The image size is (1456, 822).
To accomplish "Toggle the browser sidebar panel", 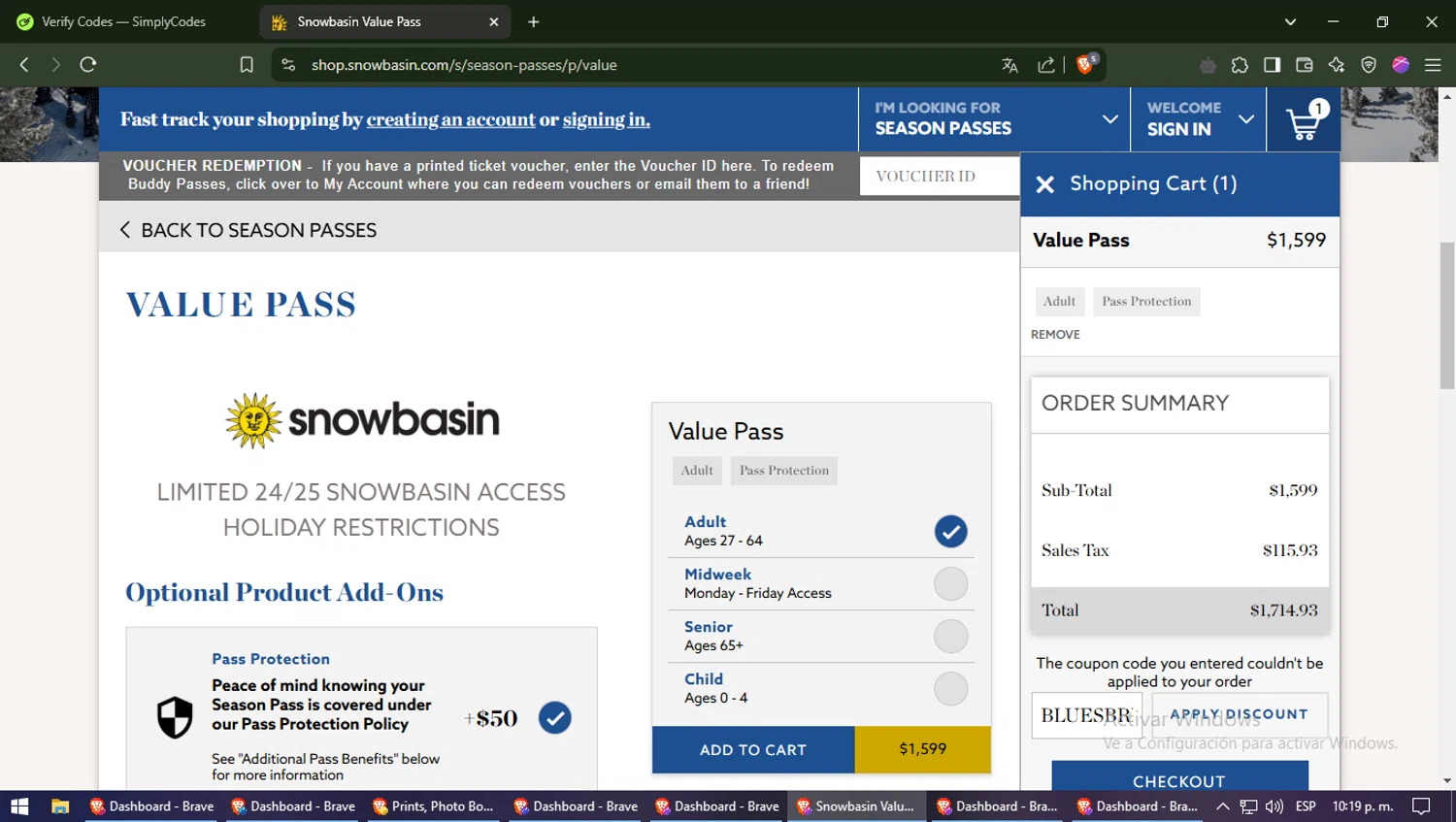I will pyautogui.click(x=1272, y=65).
